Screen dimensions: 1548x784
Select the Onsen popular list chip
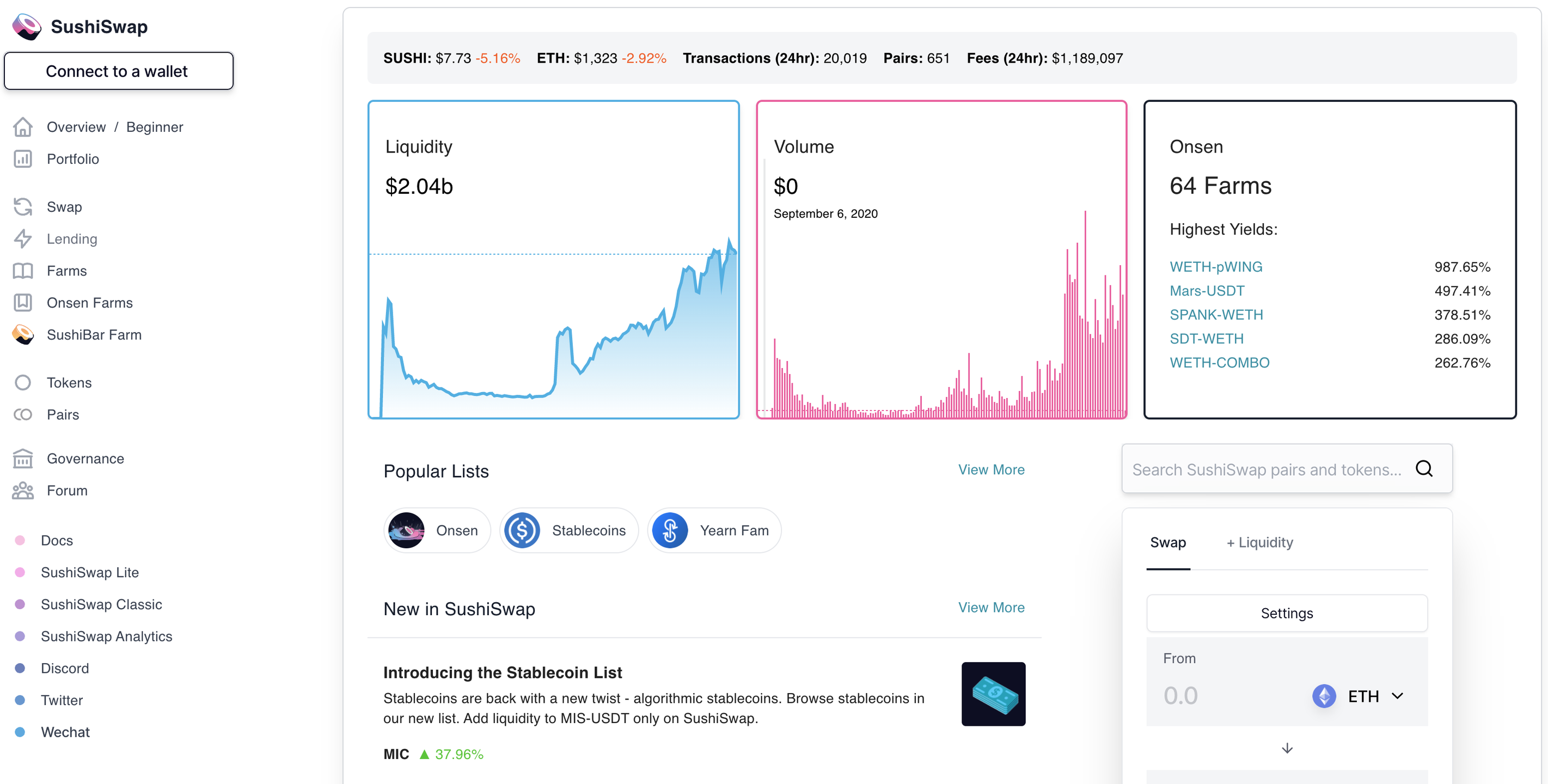tap(437, 530)
